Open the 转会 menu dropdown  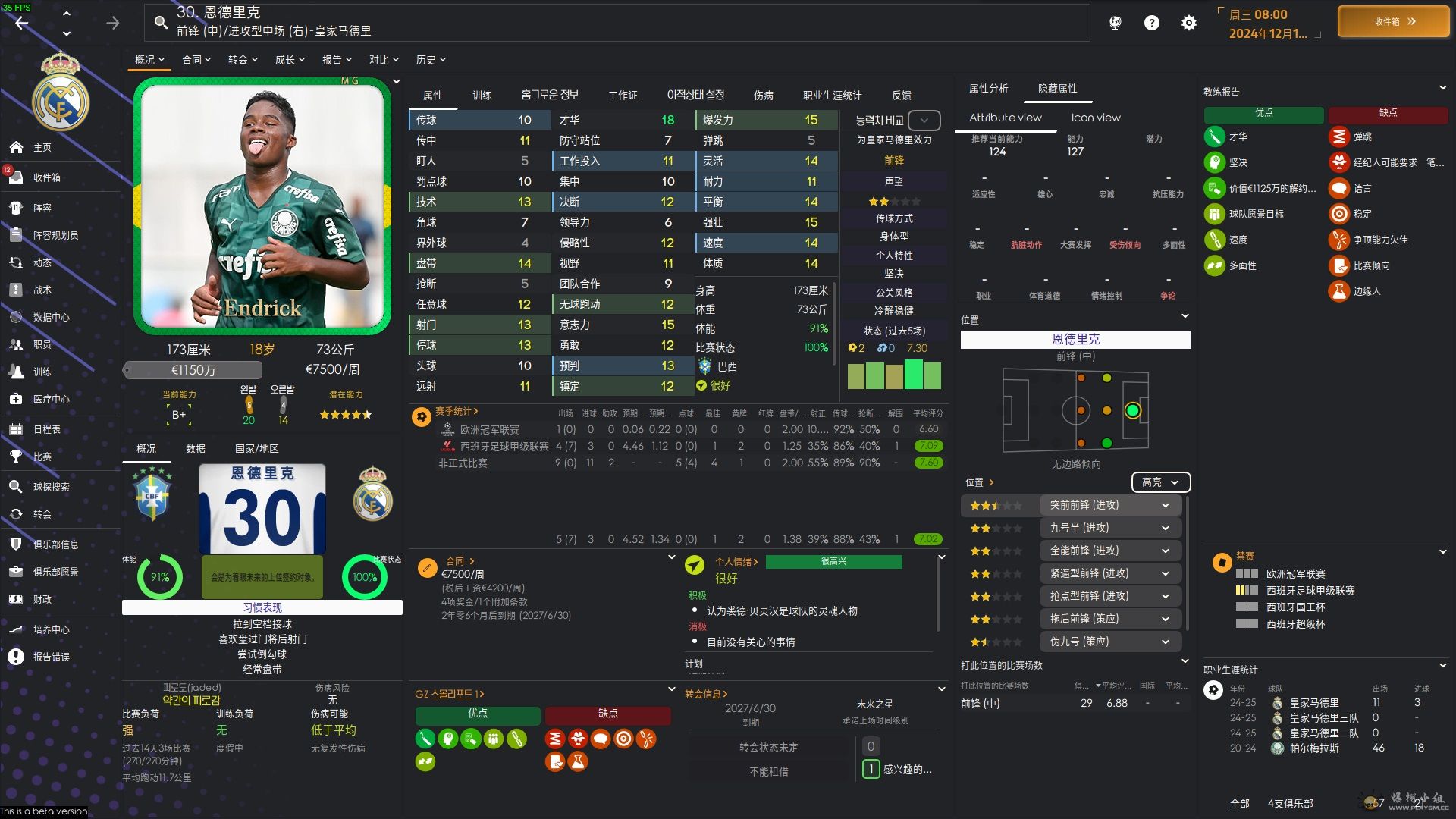pos(243,60)
